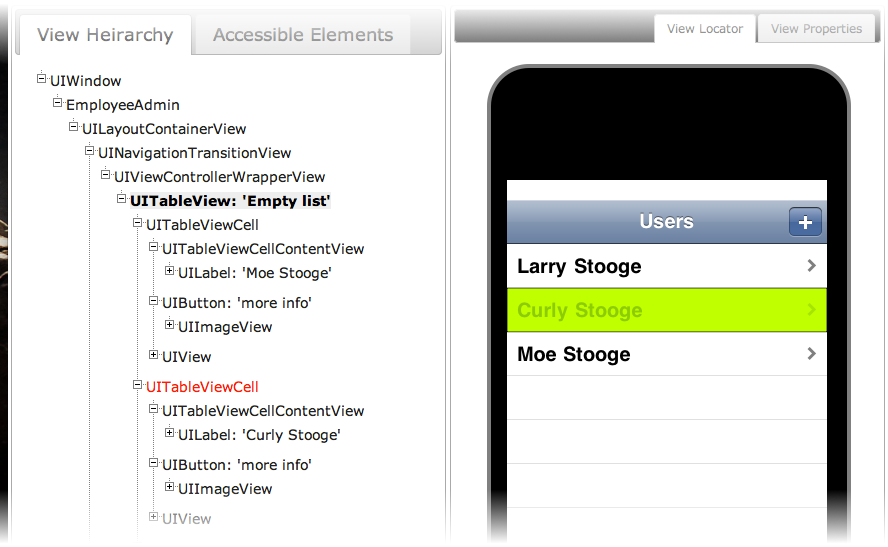
Task: Collapse UINavigationTransitionView node
Action: pyautogui.click(x=89, y=151)
